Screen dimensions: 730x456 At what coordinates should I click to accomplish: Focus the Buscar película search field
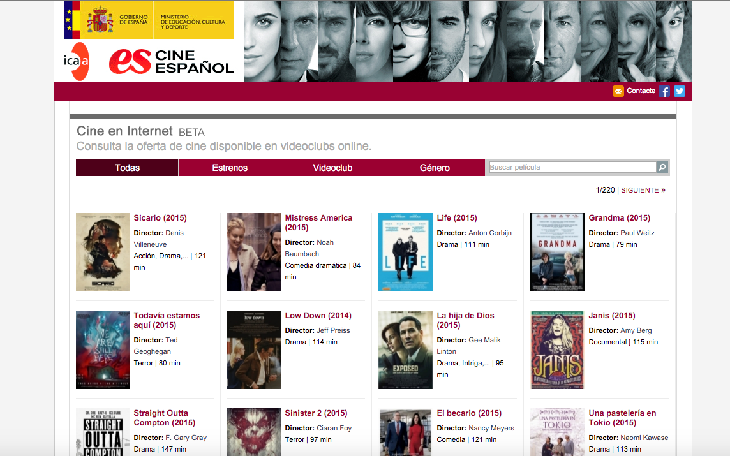(571, 168)
